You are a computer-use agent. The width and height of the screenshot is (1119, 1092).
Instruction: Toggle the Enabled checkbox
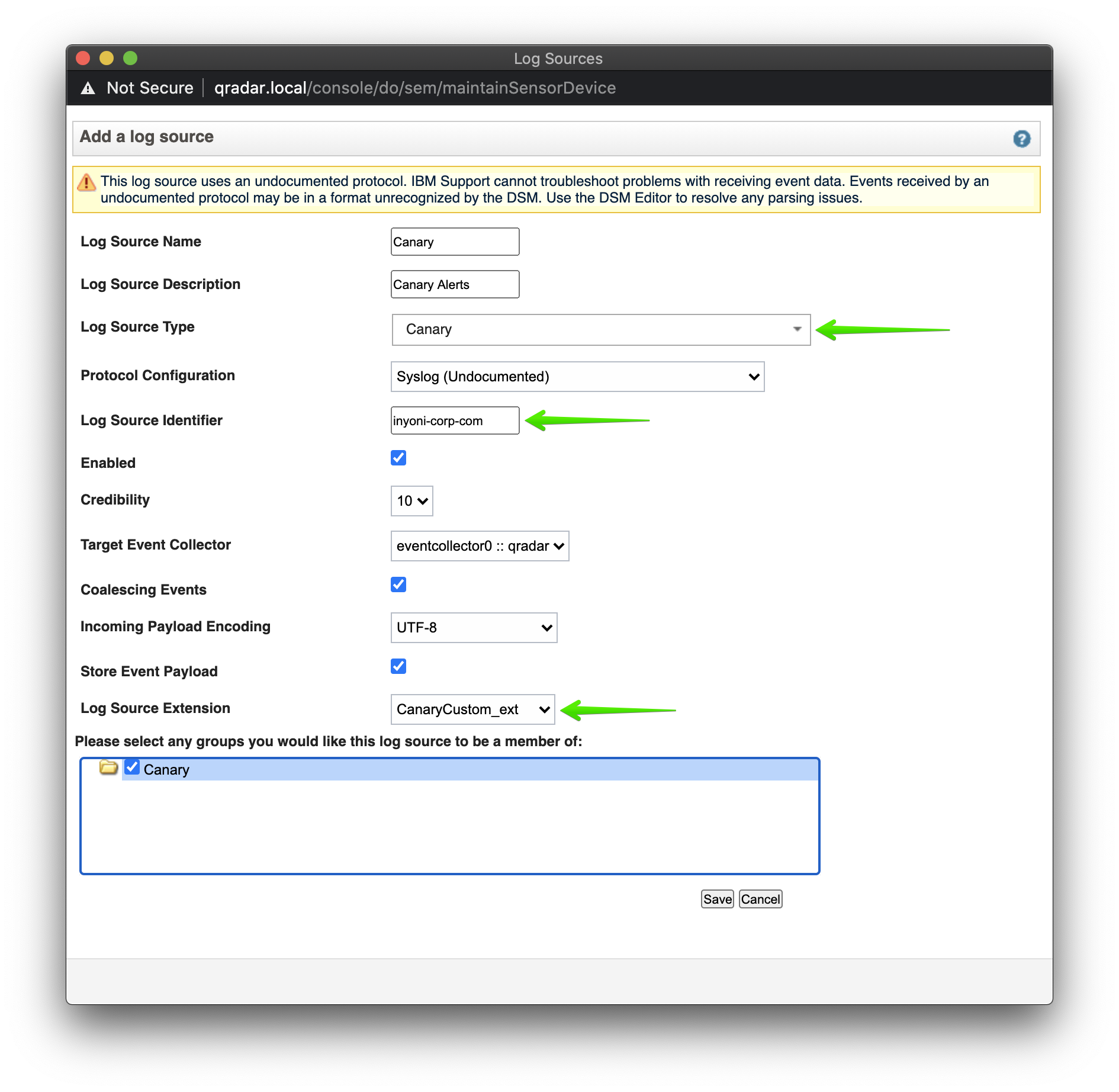(x=398, y=458)
